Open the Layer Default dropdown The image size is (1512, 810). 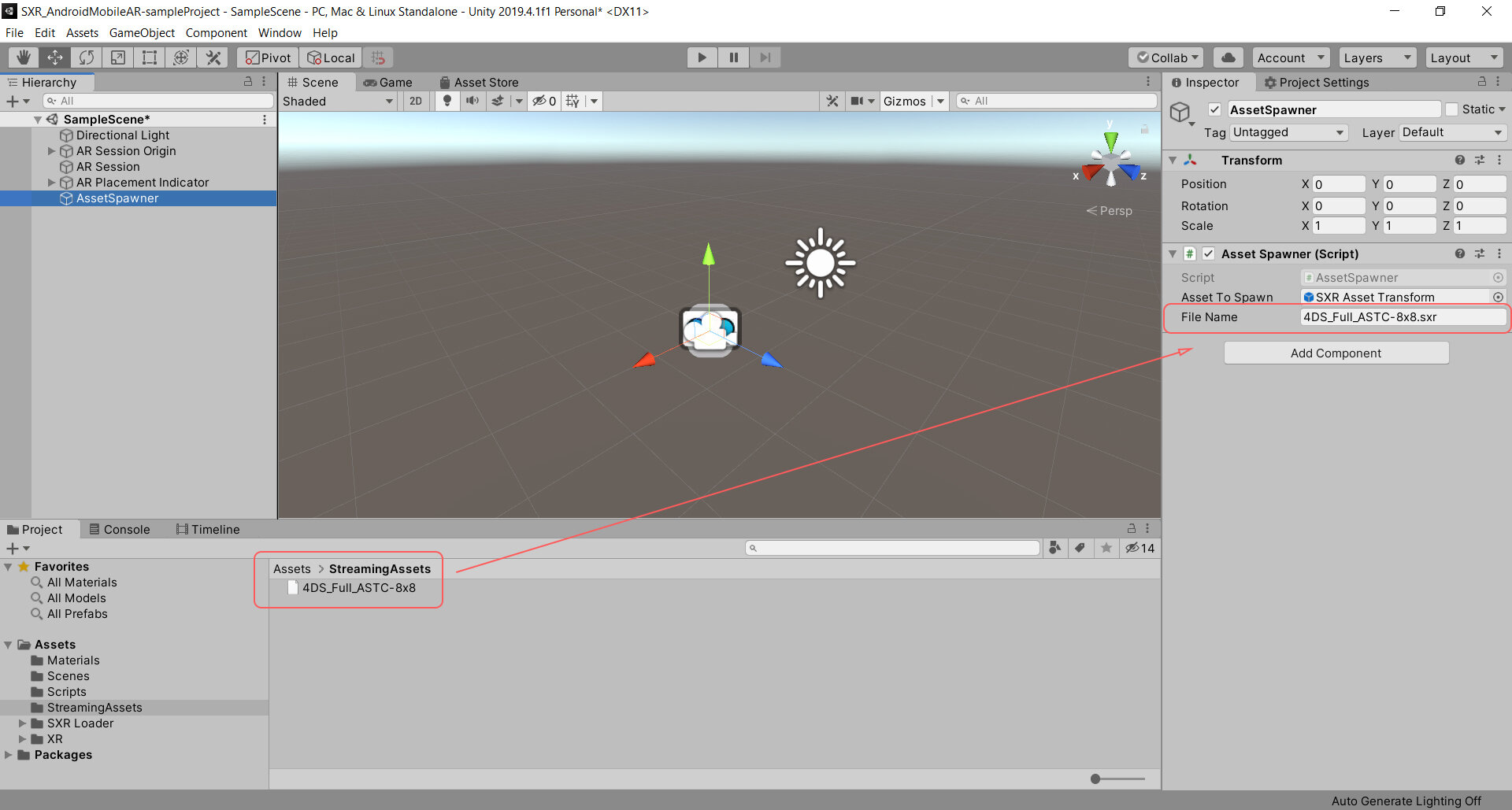[x=1452, y=132]
